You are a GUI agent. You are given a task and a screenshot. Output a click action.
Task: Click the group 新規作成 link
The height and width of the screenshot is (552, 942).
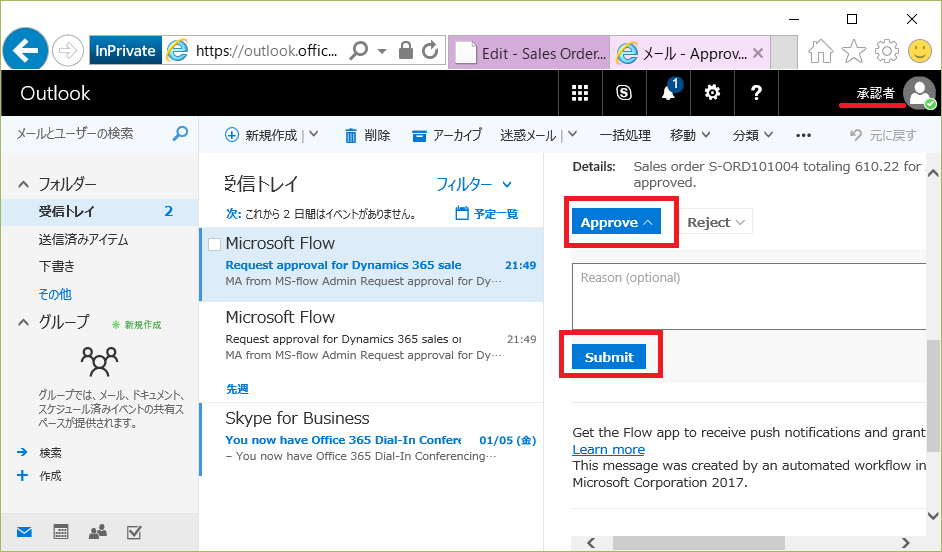(136, 325)
